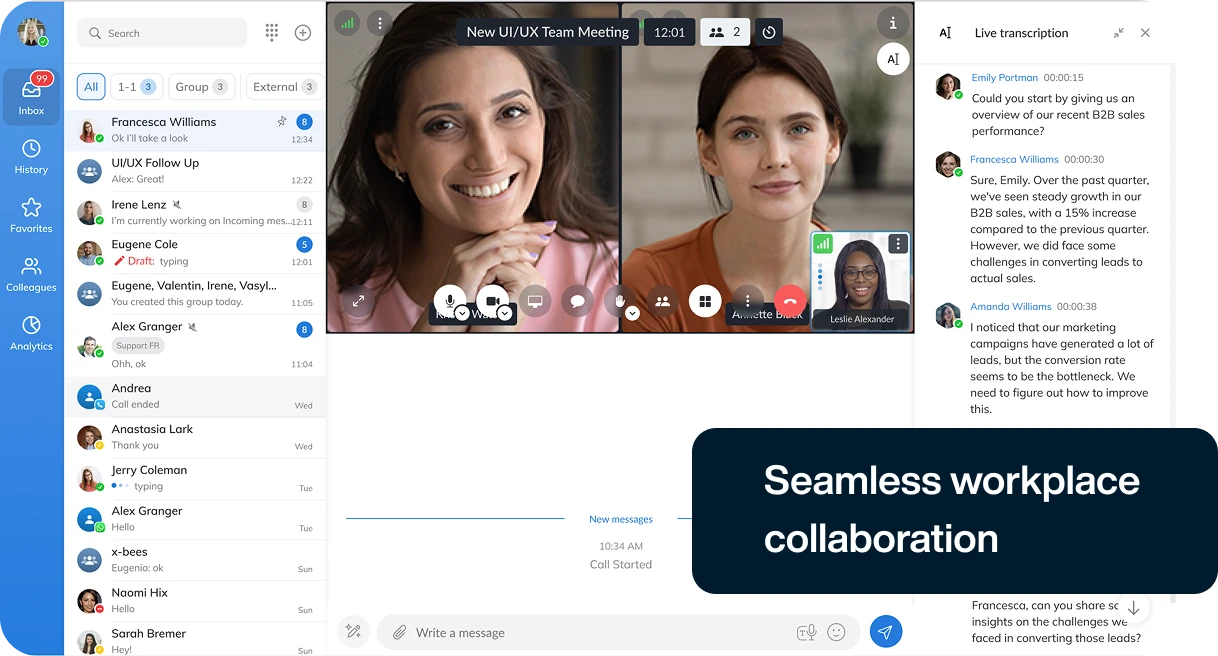Switch to the Colleagues sidebar section
Image resolution: width=1218 pixels, height=656 pixels.
(x=31, y=274)
